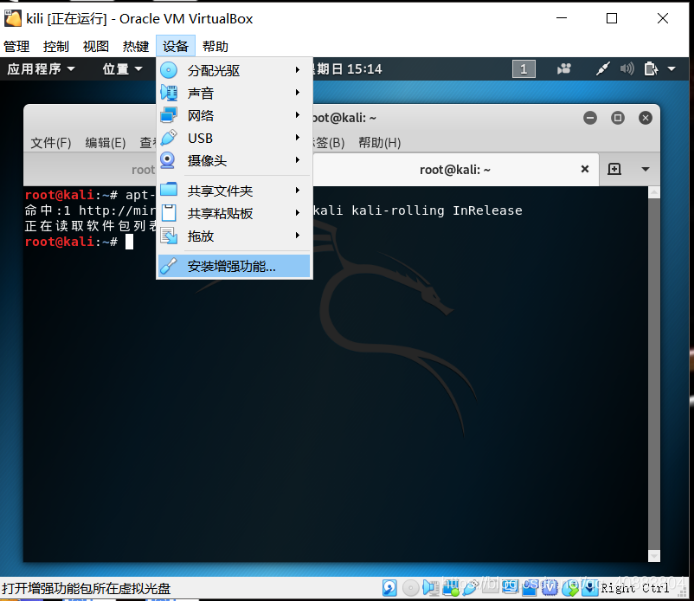Click display indicator icon in VirtualBox status bar

509,588
